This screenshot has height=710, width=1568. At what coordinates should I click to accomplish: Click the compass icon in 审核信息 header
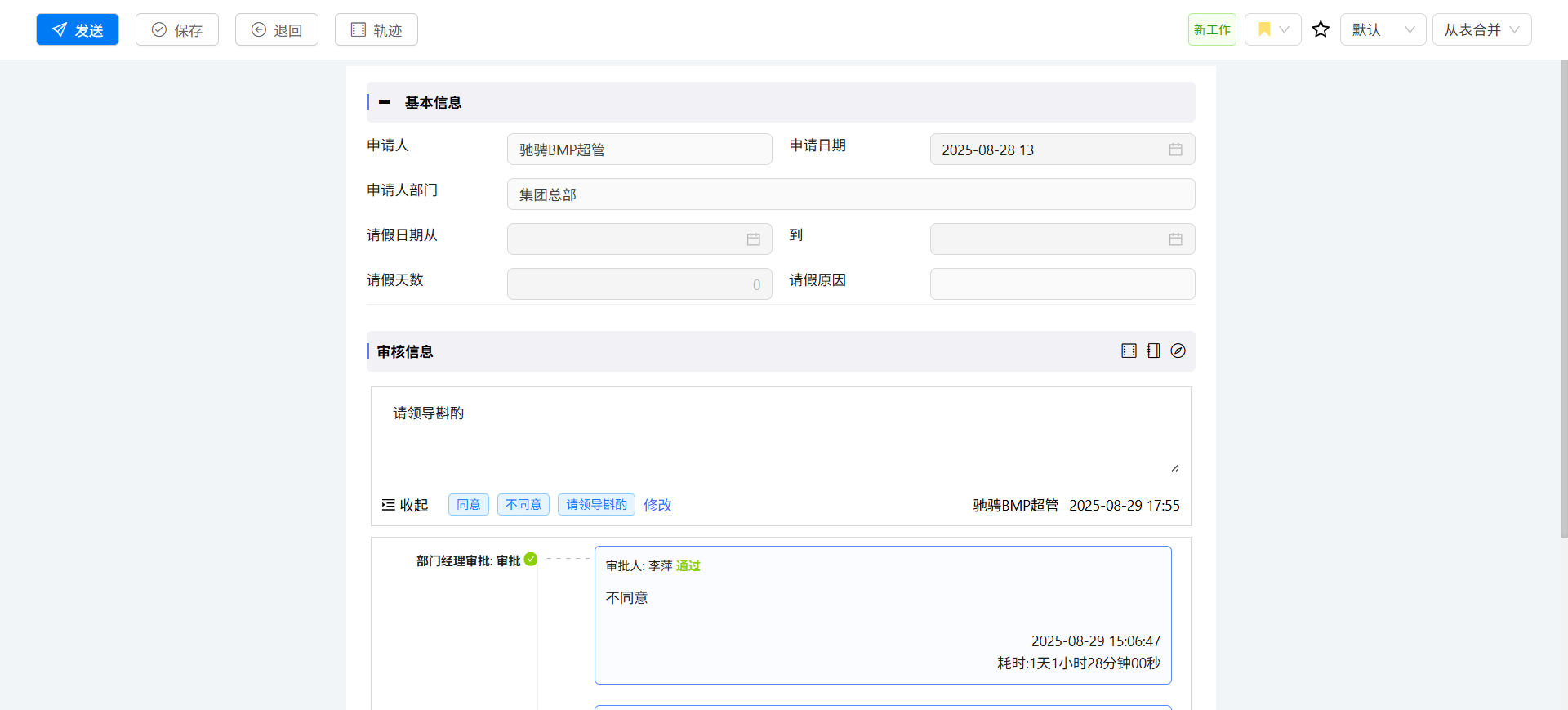(x=1178, y=351)
